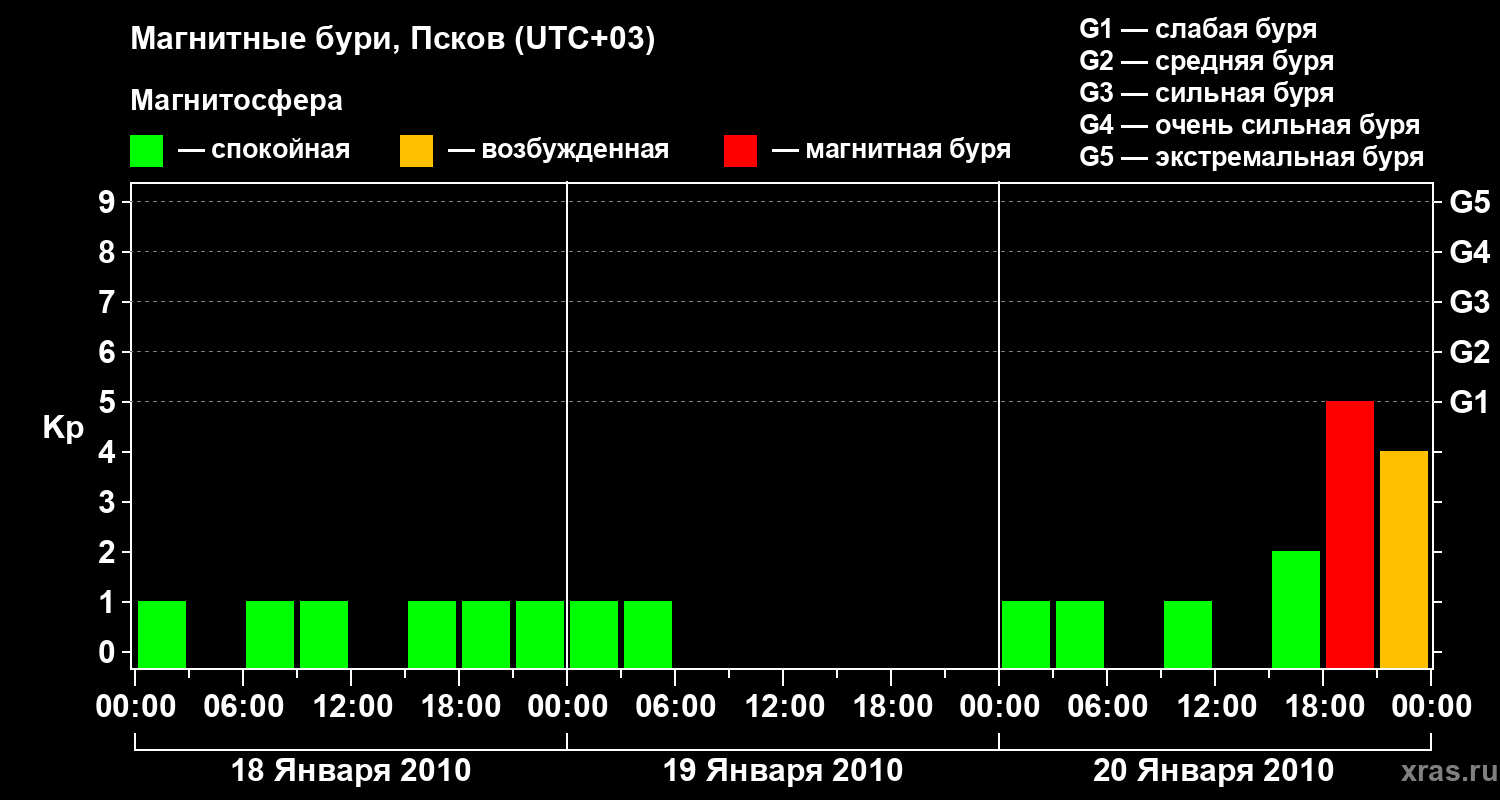Select the red Kp 5 storm bar
The width and height of the screenshot is (1500, 800).
point(1350,534)
